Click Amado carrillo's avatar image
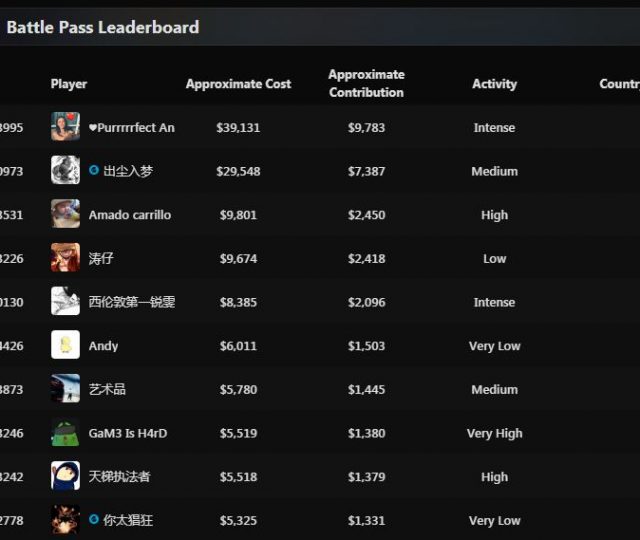The image size is (640, 540). (x=65, y=214)
